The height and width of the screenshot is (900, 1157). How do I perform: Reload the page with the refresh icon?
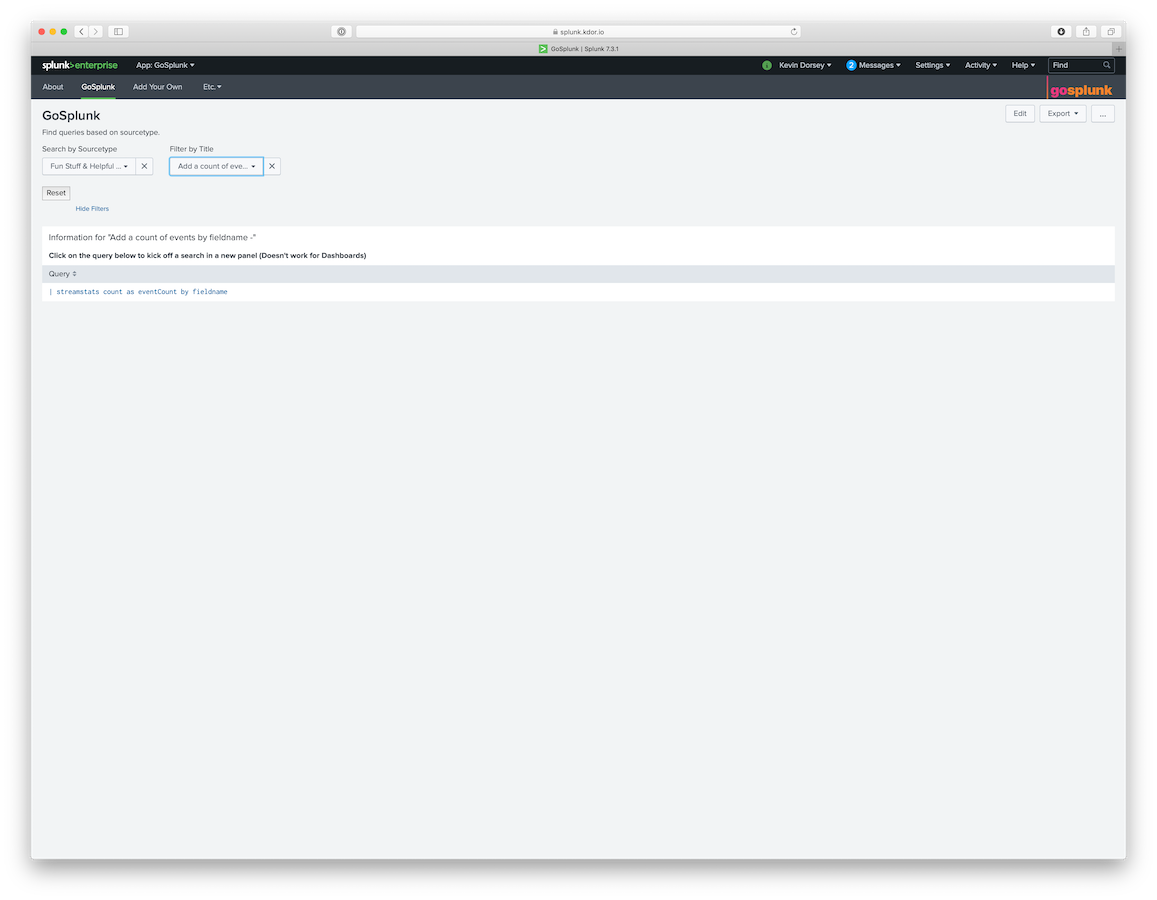click(794, 32)
